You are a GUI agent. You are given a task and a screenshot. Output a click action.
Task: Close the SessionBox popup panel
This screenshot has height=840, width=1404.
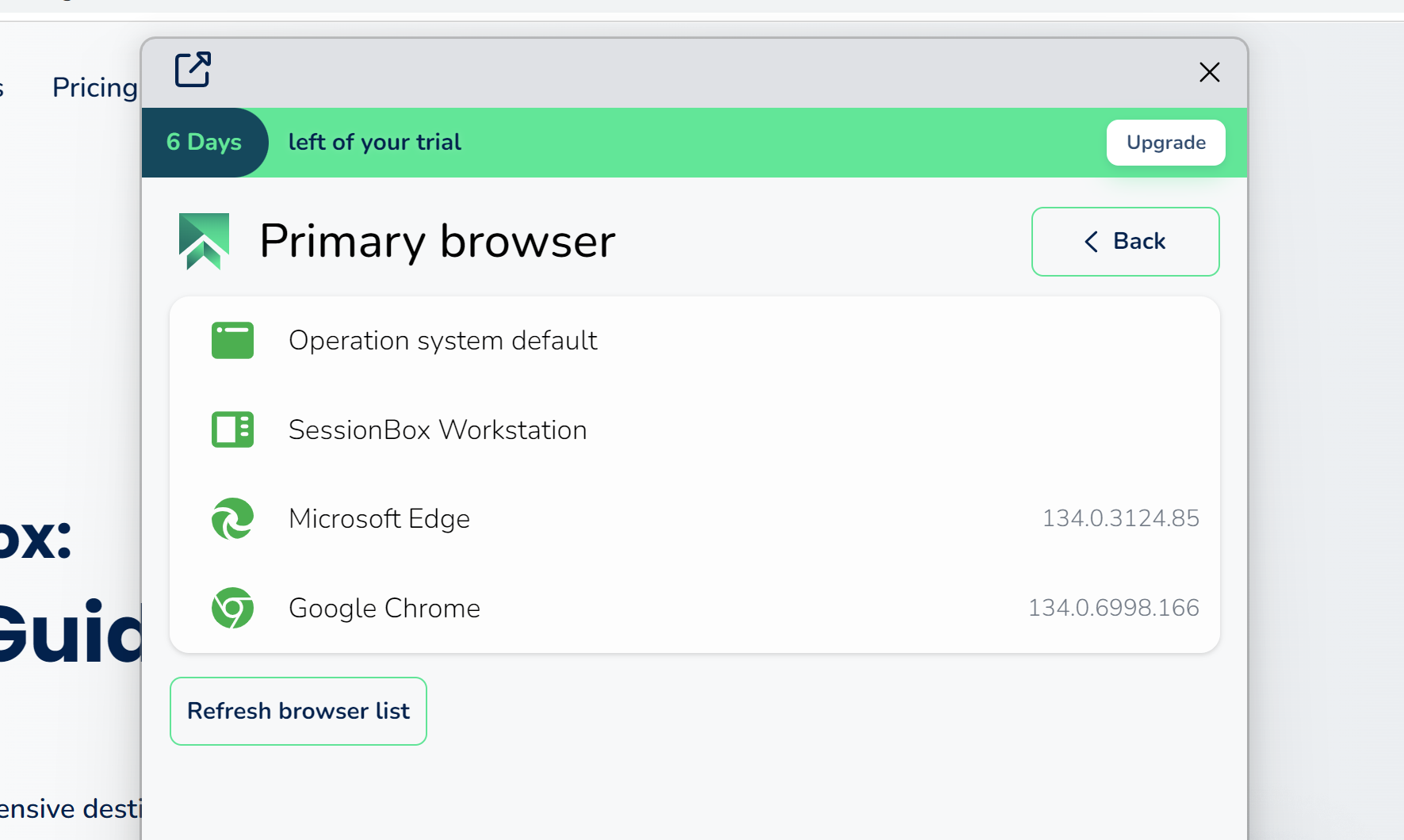click(1209, 72)
